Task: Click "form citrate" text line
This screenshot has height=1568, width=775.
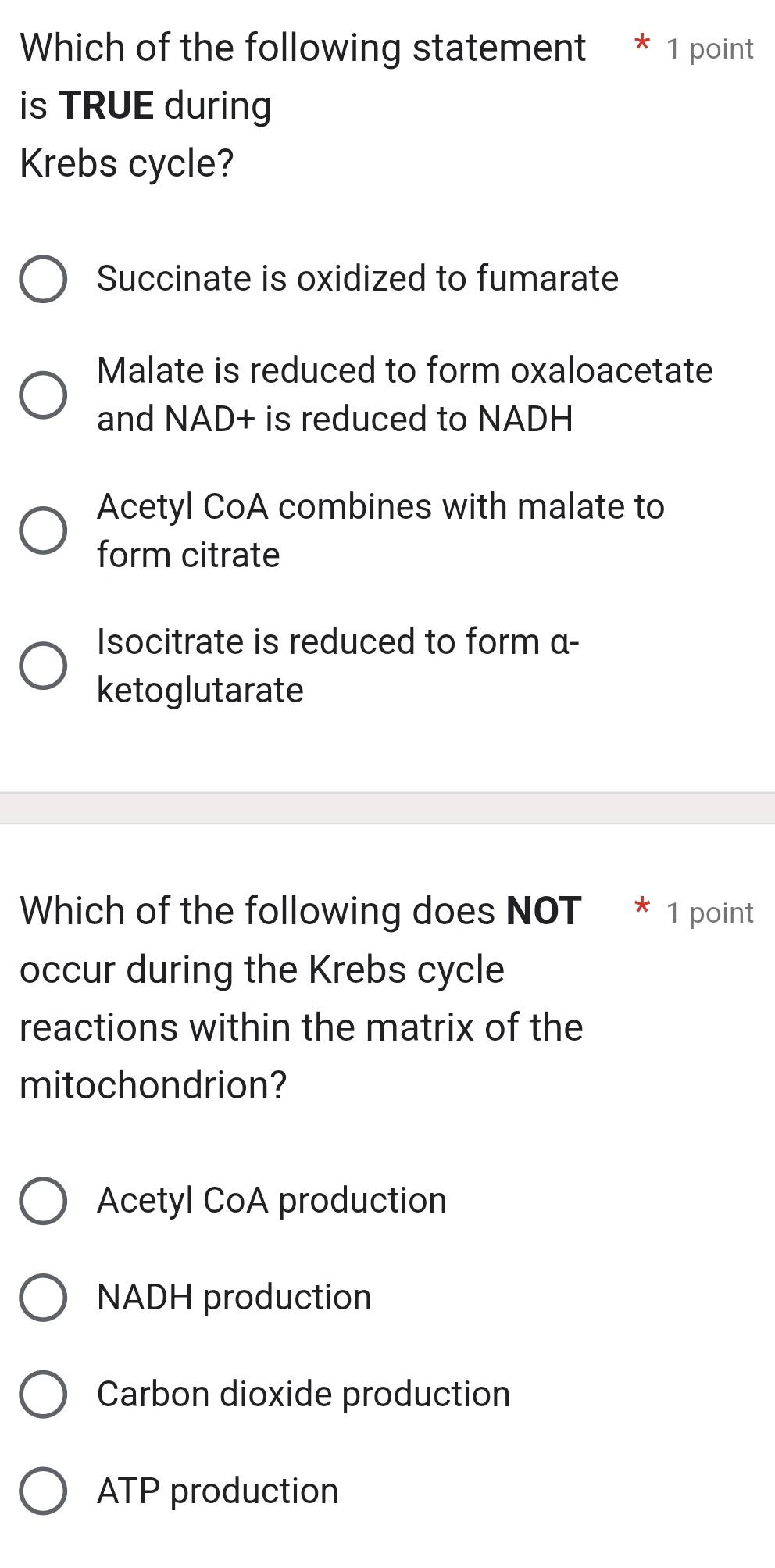Action: 187,555
